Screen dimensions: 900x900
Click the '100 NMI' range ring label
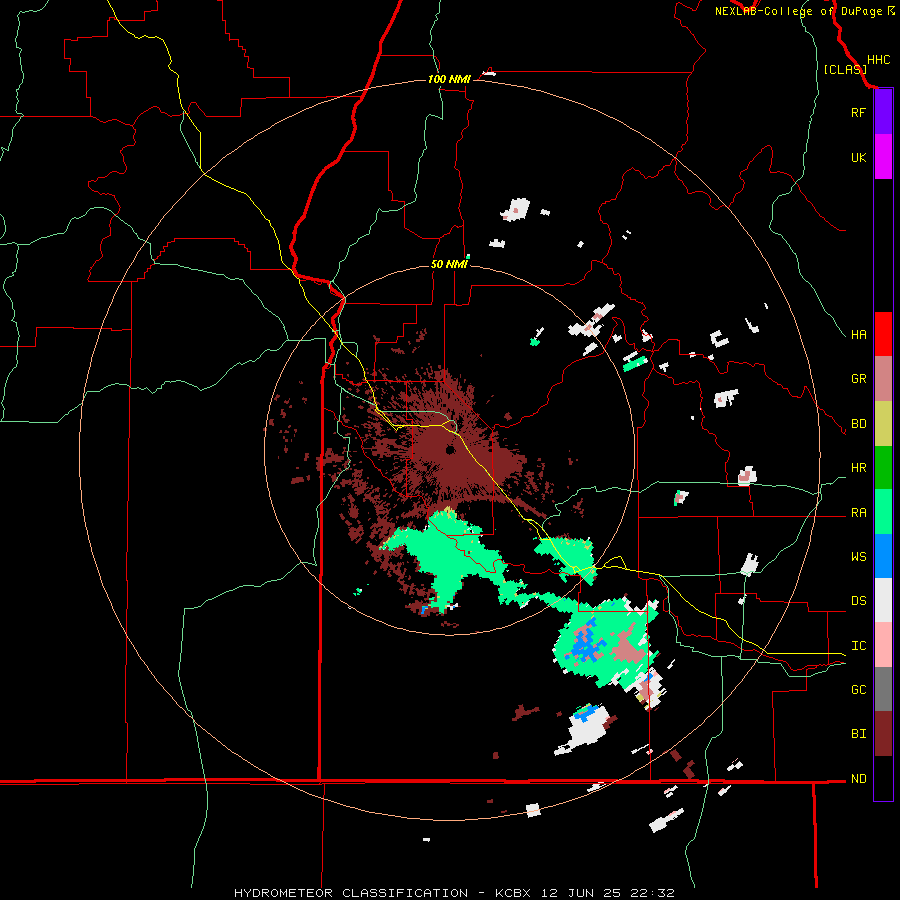click(x=449, y=79)
